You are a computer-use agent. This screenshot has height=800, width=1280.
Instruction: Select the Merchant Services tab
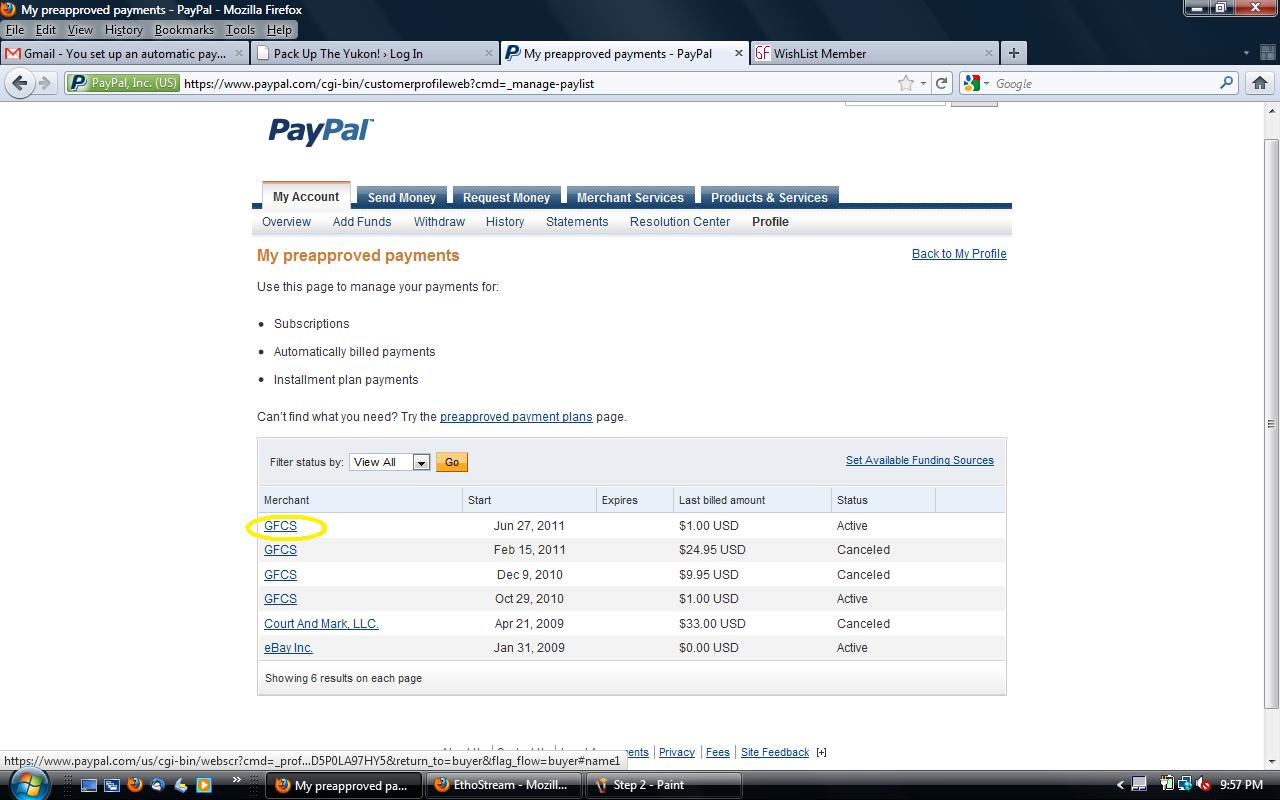pos(630,197)
